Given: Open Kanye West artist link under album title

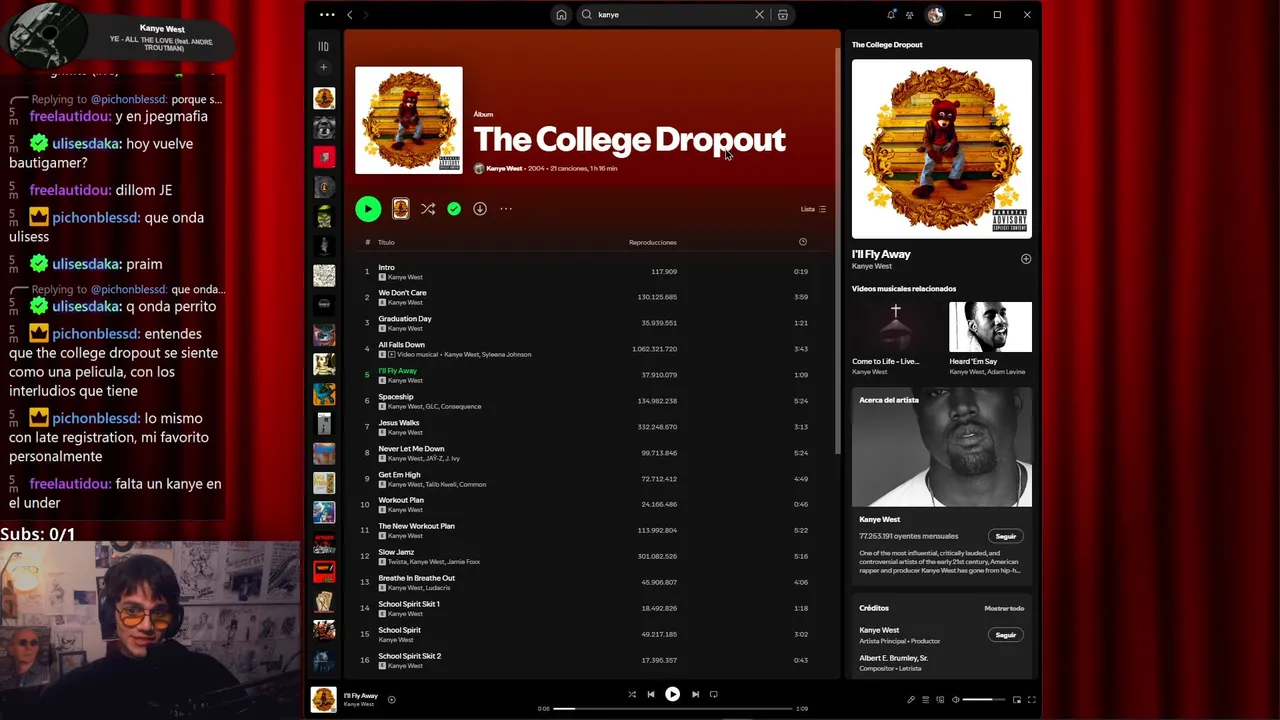Looking at the screenshot, I should [504, 168].
